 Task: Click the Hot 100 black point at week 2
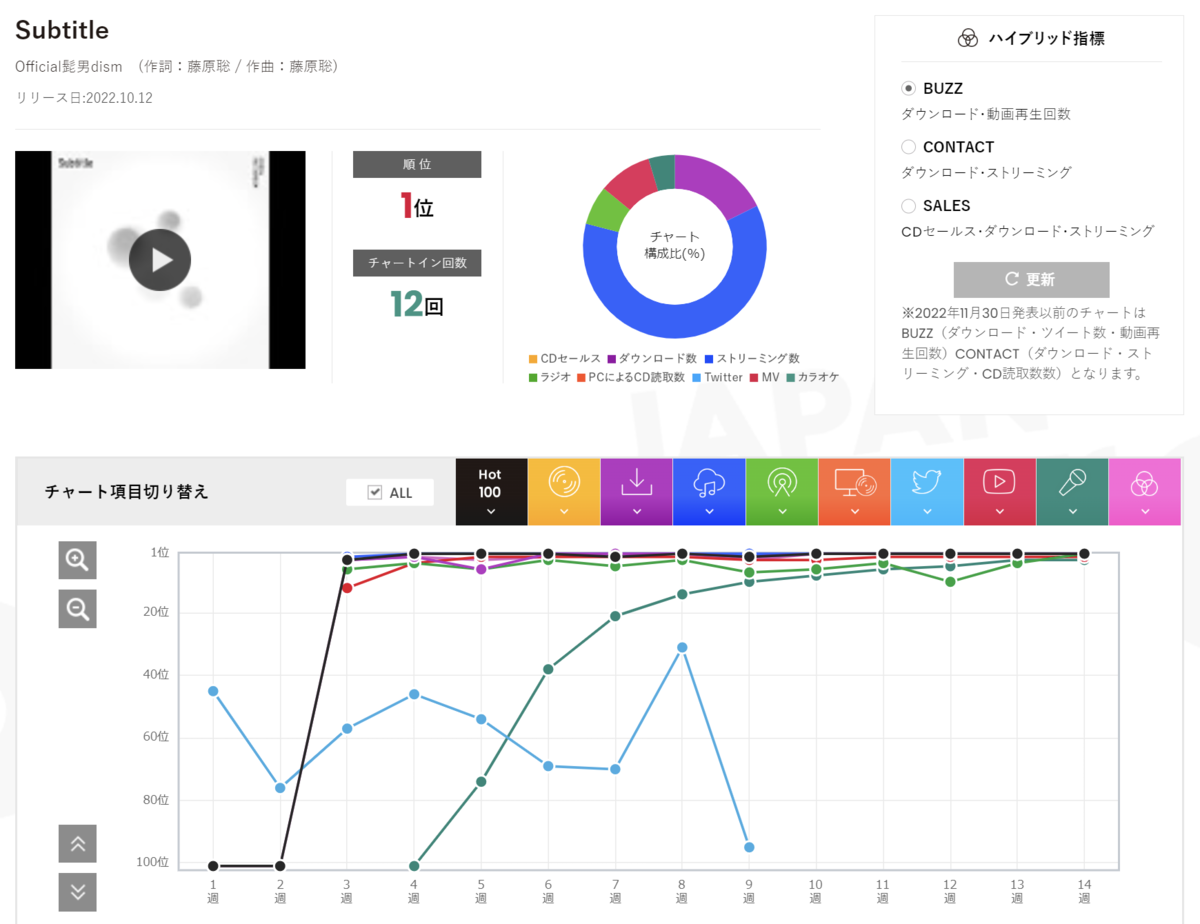(280, 866)
